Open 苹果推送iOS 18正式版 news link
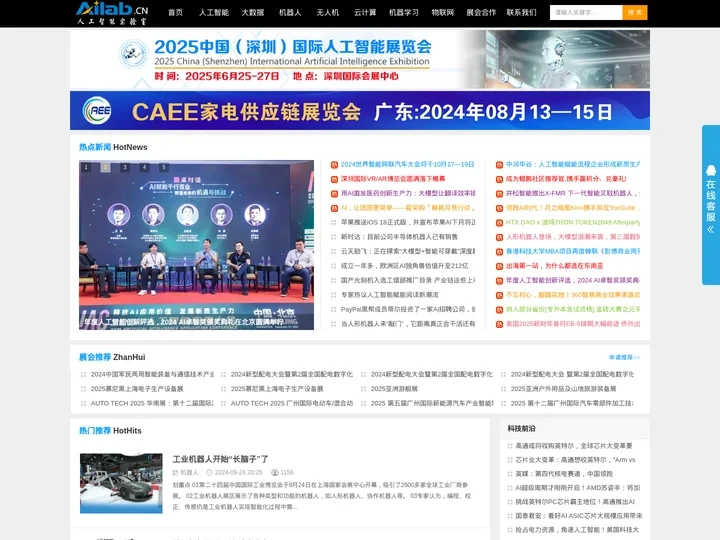Image resolution: width=720 pixels, height=540 pixels. pos(408,222)
